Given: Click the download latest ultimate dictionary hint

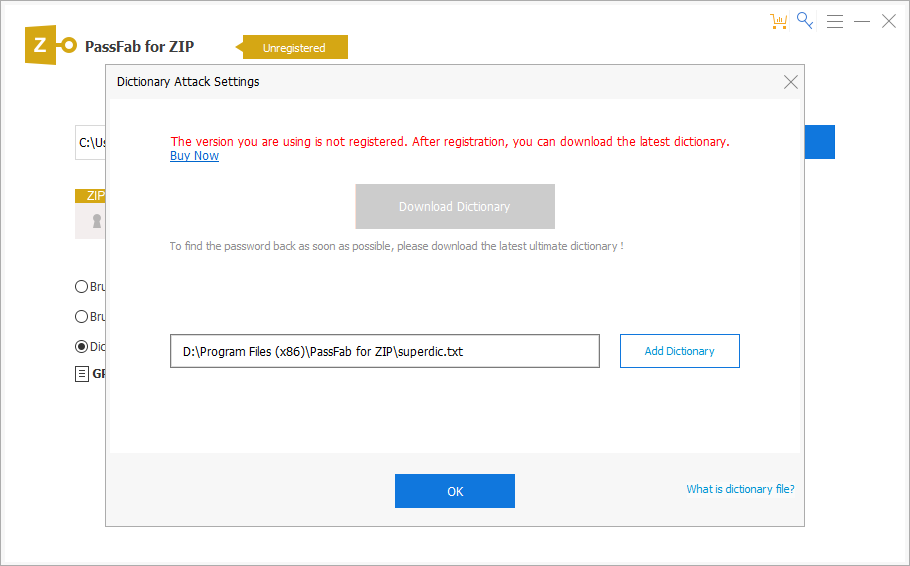Looking at the screenshot, I should 396,246.
